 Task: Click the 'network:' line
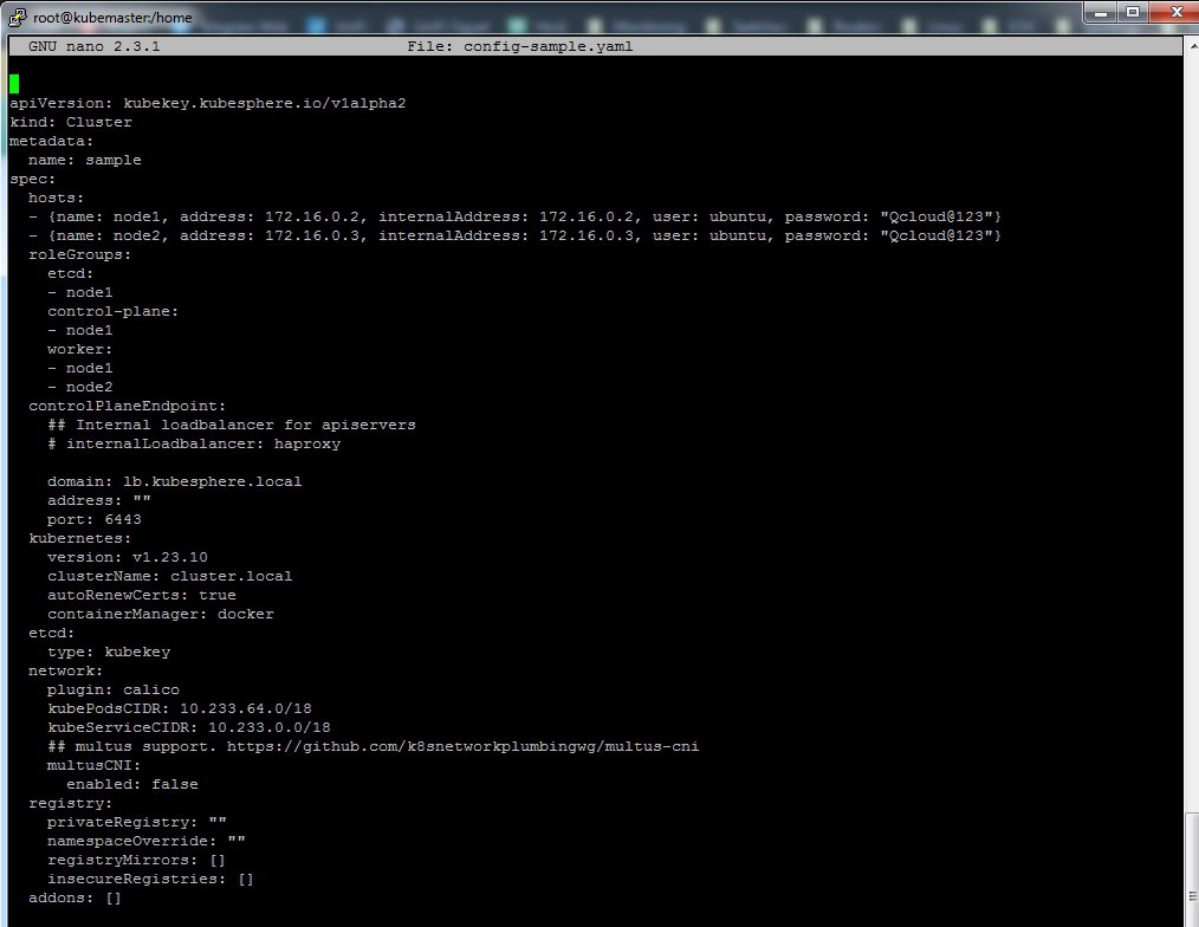65,671
